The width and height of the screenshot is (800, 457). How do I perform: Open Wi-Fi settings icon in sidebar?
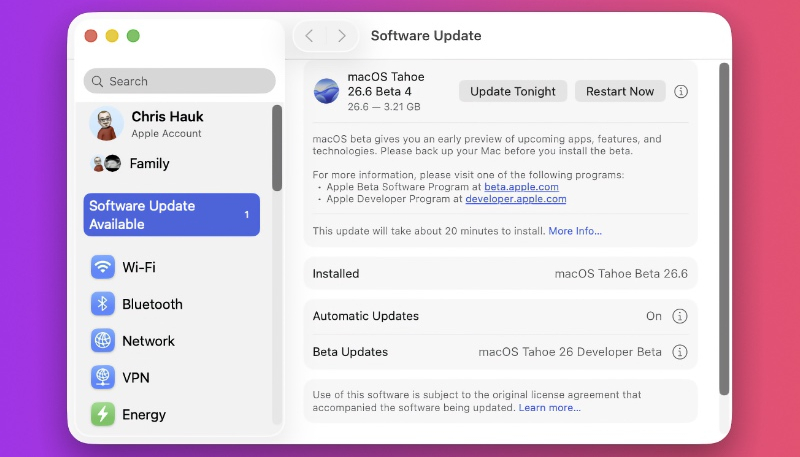[103, 267]
